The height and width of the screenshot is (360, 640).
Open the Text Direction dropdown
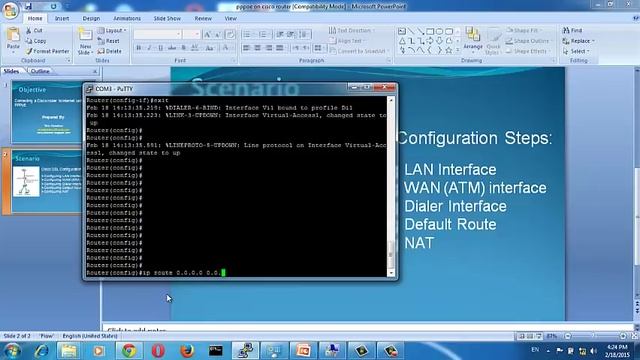point(352,30)
